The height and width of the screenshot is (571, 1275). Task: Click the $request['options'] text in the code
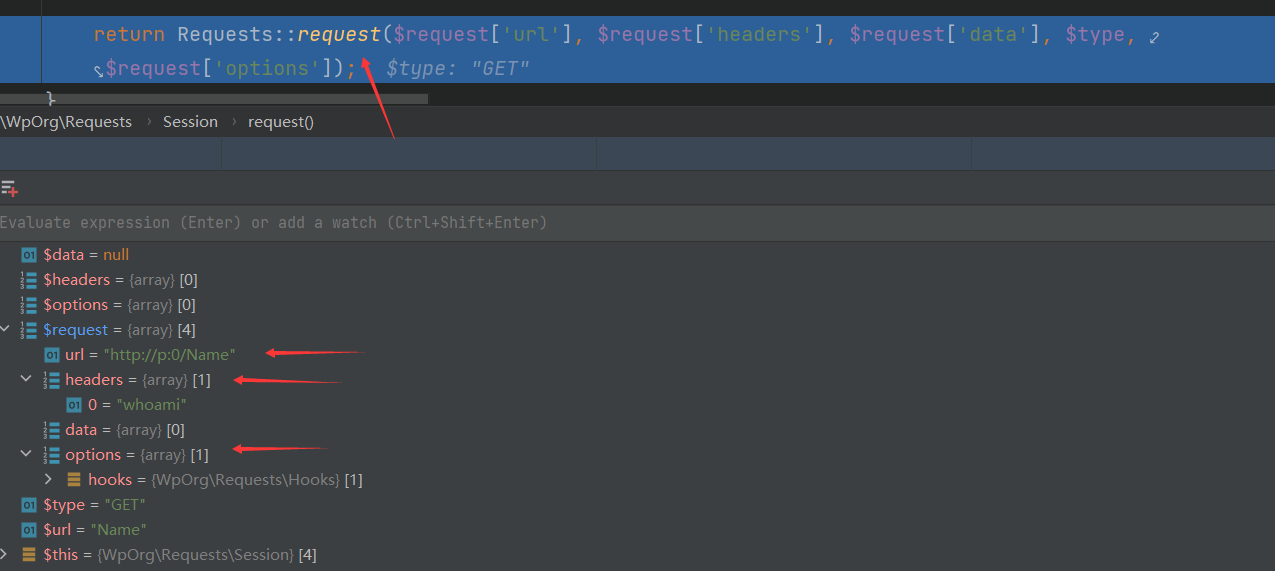(x=220, y=68)
